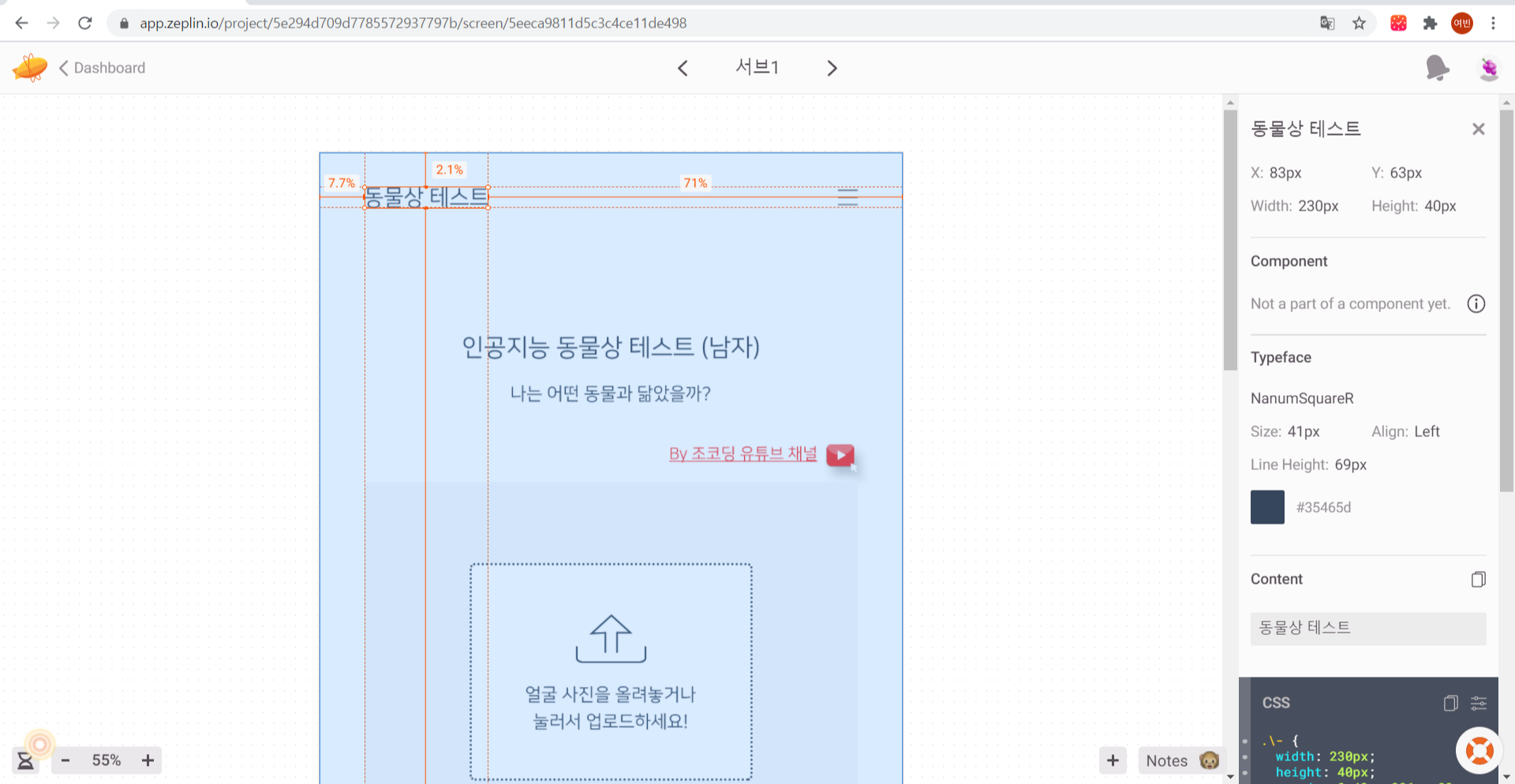Open the Chrome three-dot menu
This screenshot has width=1515, height=784.
pos(1493,23)
